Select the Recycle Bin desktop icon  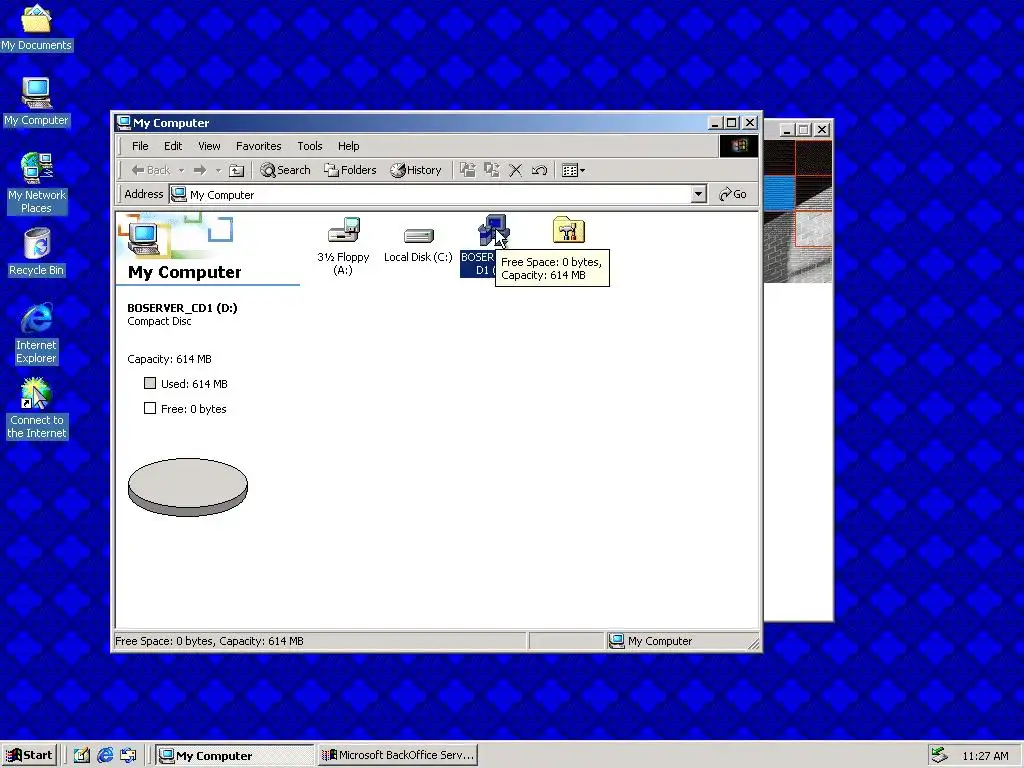pyautogui.click(x=37, y=252)
